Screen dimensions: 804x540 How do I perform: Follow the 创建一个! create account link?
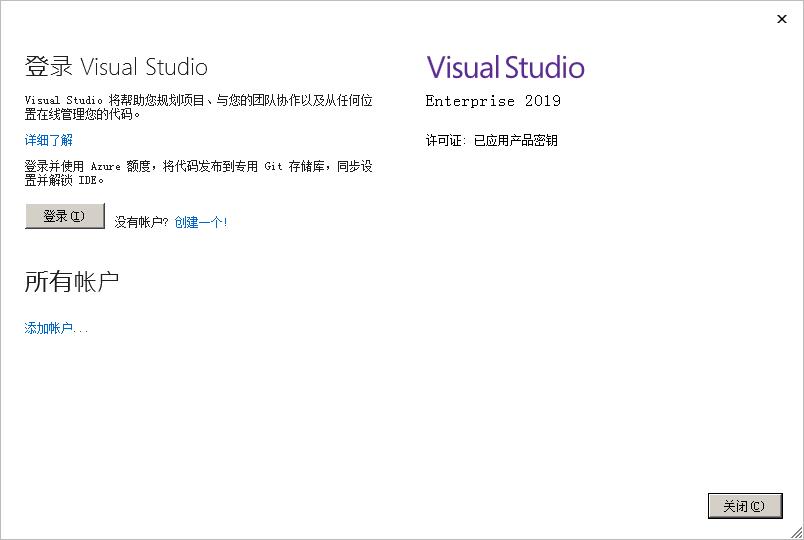[200, 222]
